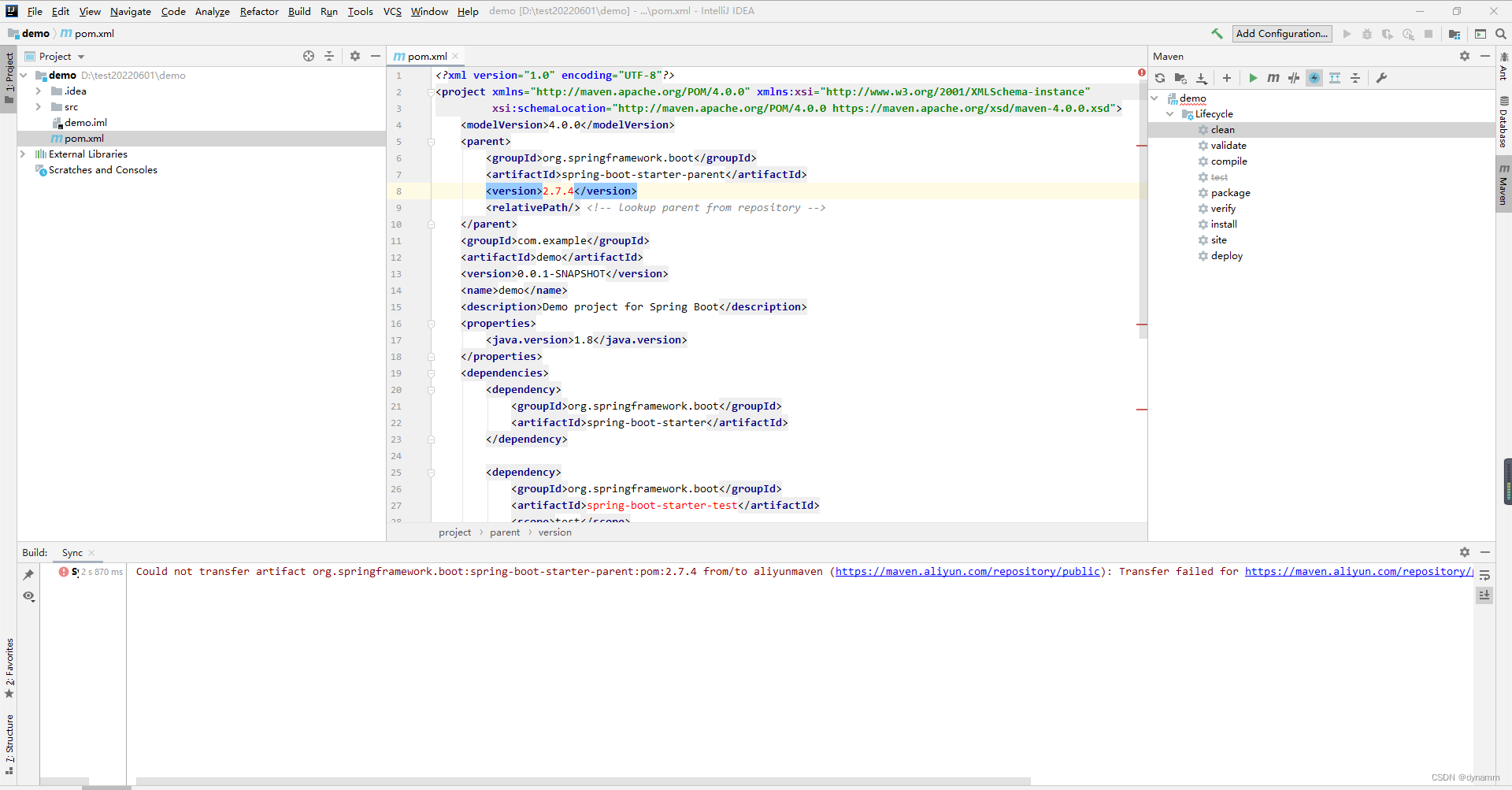This screenshot has height=790, width=1512.
Task: Select the package lifecycle goal
Action: (x=1230, y=193)
